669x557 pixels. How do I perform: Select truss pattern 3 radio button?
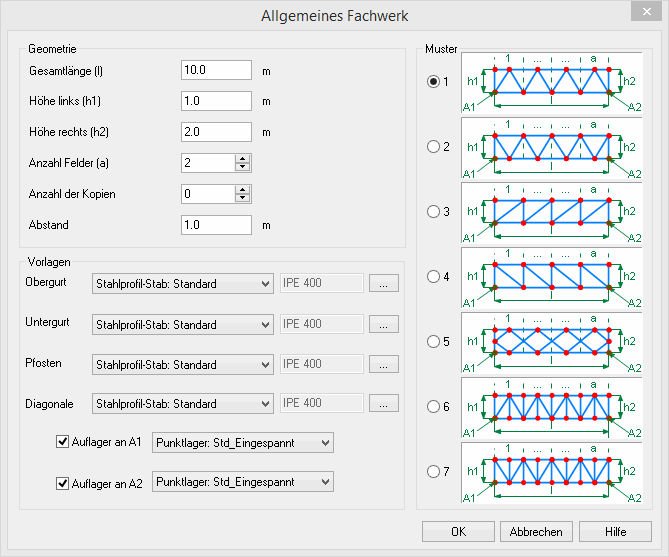click(x=433, y=211)
